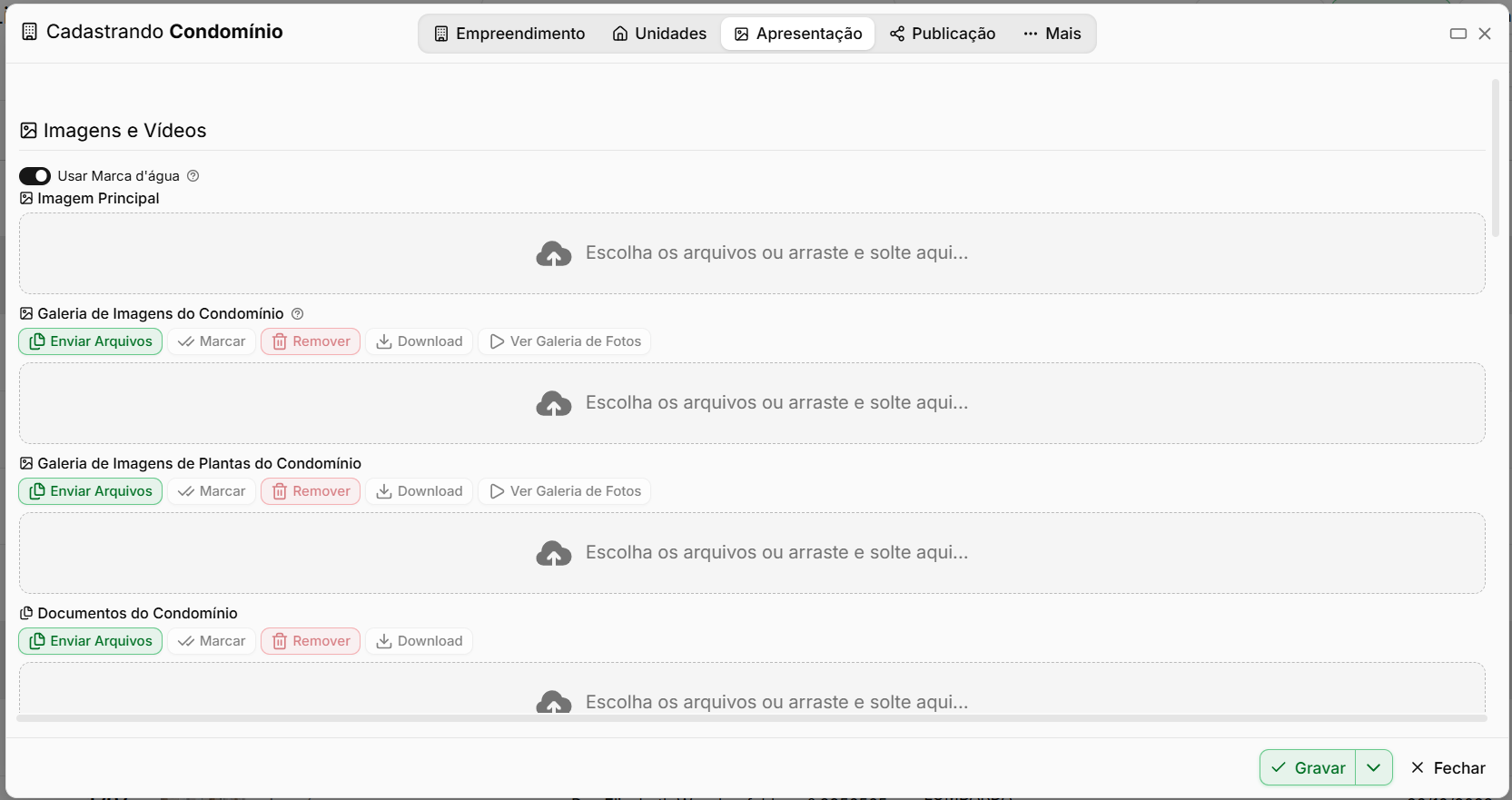Click upload cloud icon in Galeria de Plantas dropzone
The width and height of the screenshot is (1512, 800).
point(554,553)
